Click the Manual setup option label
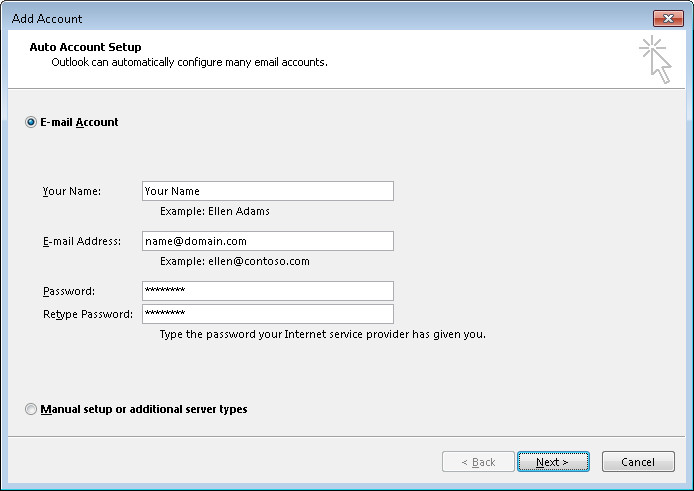The width and height of the screenshot is (694, 491). point(144,409)
